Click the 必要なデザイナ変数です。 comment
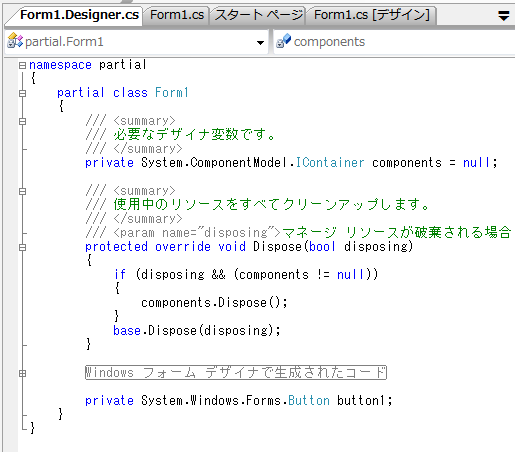The width and height of the screenshot is (515, 452). [x=194, y=135]
